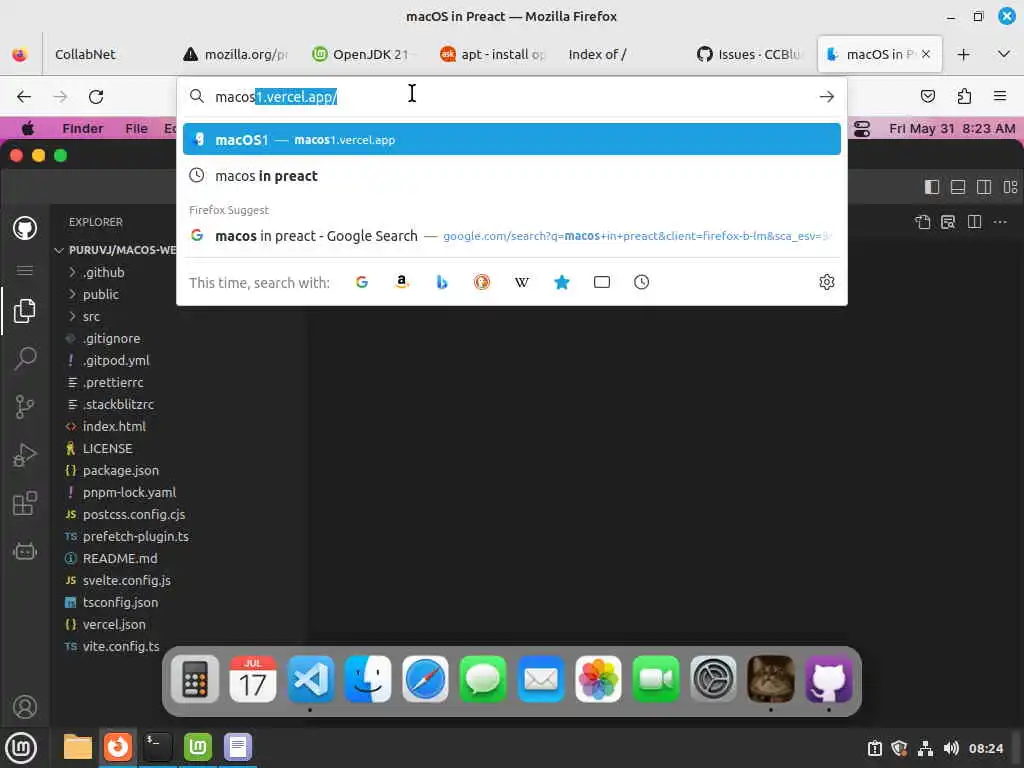This screenshot has width=1024, height=768.
Task: Open search settings gear in urlbar dropdown
Action: [827, 282]
